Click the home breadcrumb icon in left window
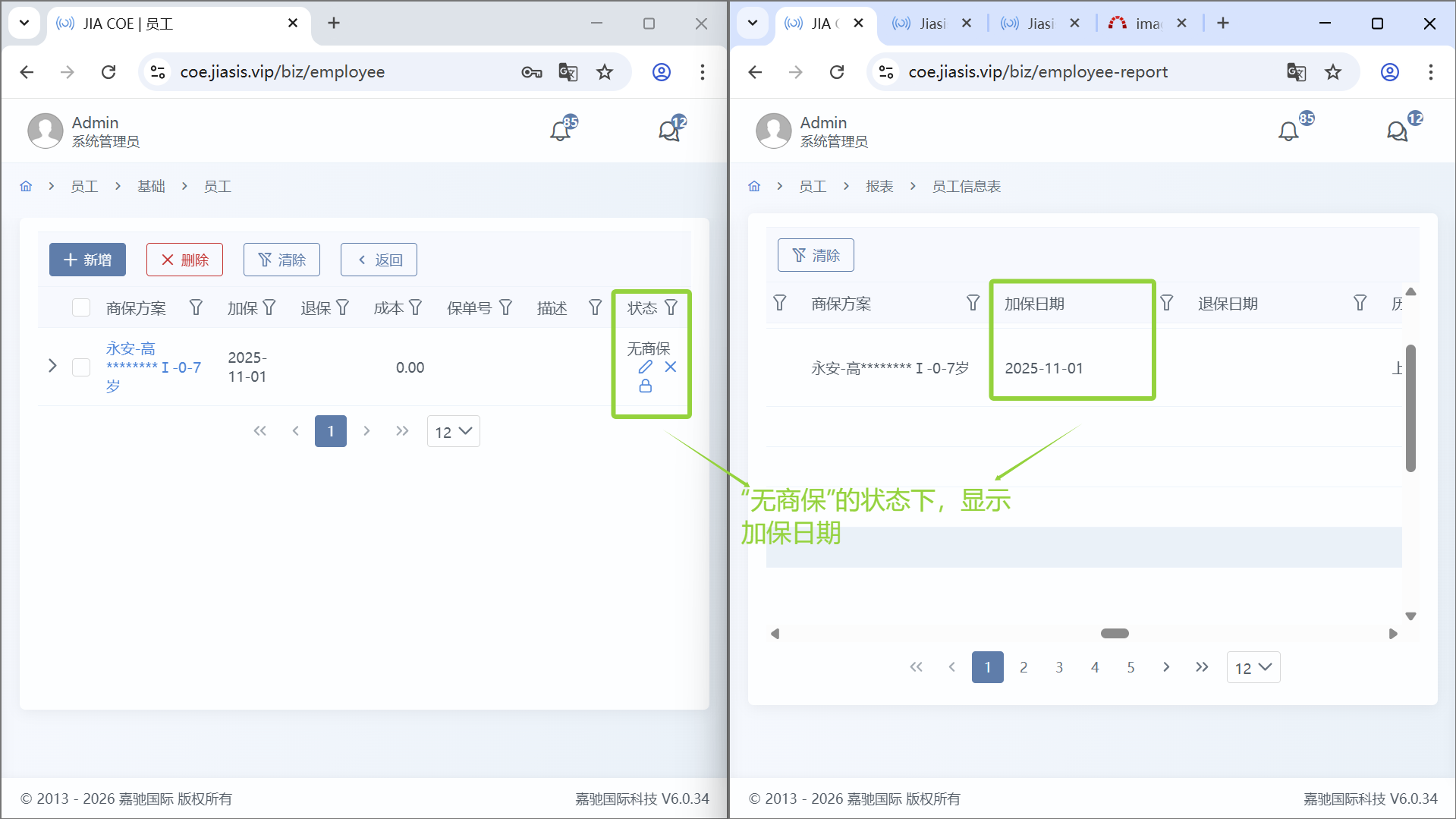 click(26, 187)
